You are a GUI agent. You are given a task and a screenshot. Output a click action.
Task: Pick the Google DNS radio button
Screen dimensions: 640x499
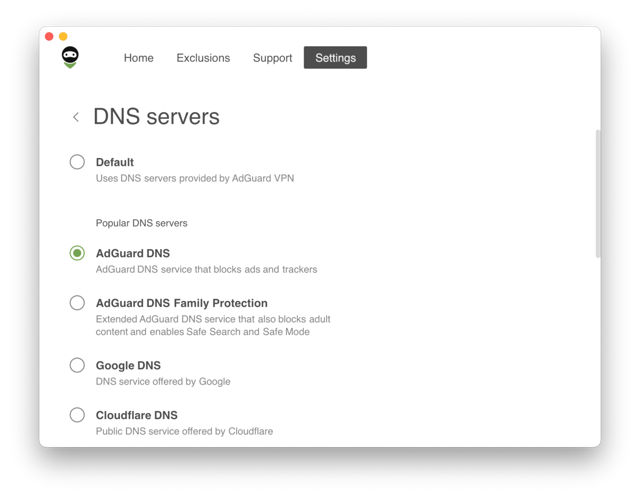77,365
